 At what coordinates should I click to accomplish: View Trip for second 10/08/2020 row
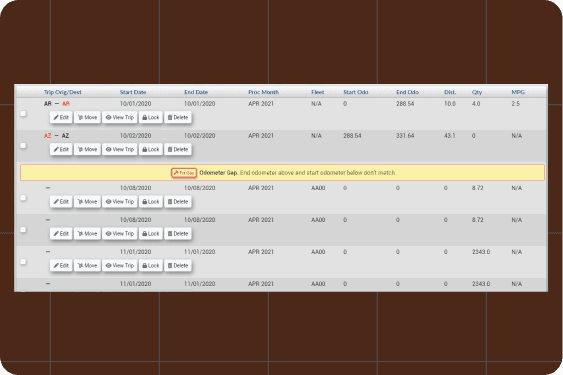120,234
